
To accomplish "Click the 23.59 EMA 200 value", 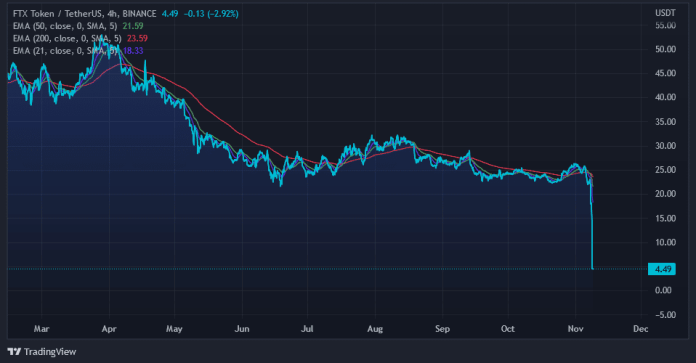I will pyautogui.click(x=137, y=39).
